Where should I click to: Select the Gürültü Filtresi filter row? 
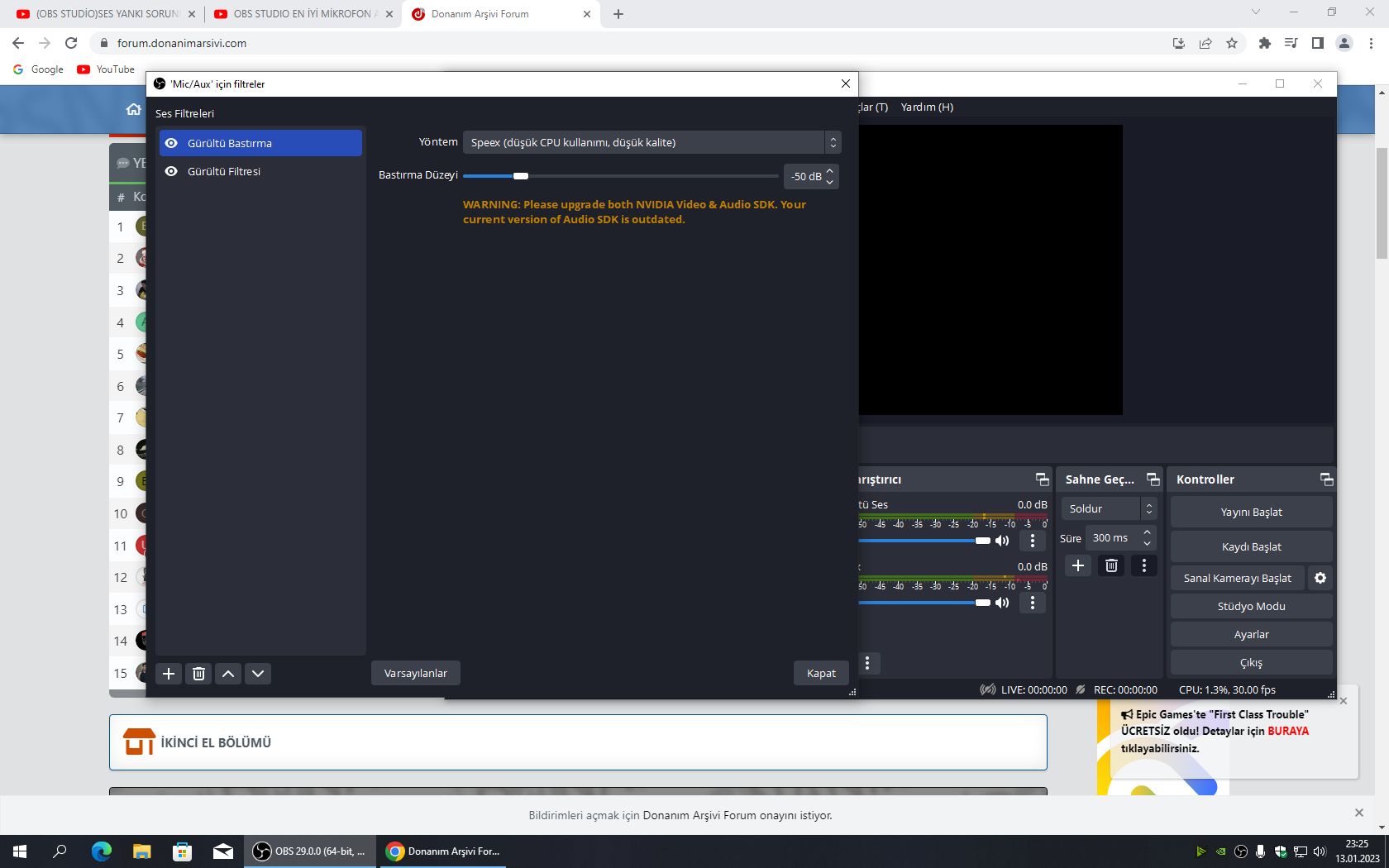(x=260, y=171)
